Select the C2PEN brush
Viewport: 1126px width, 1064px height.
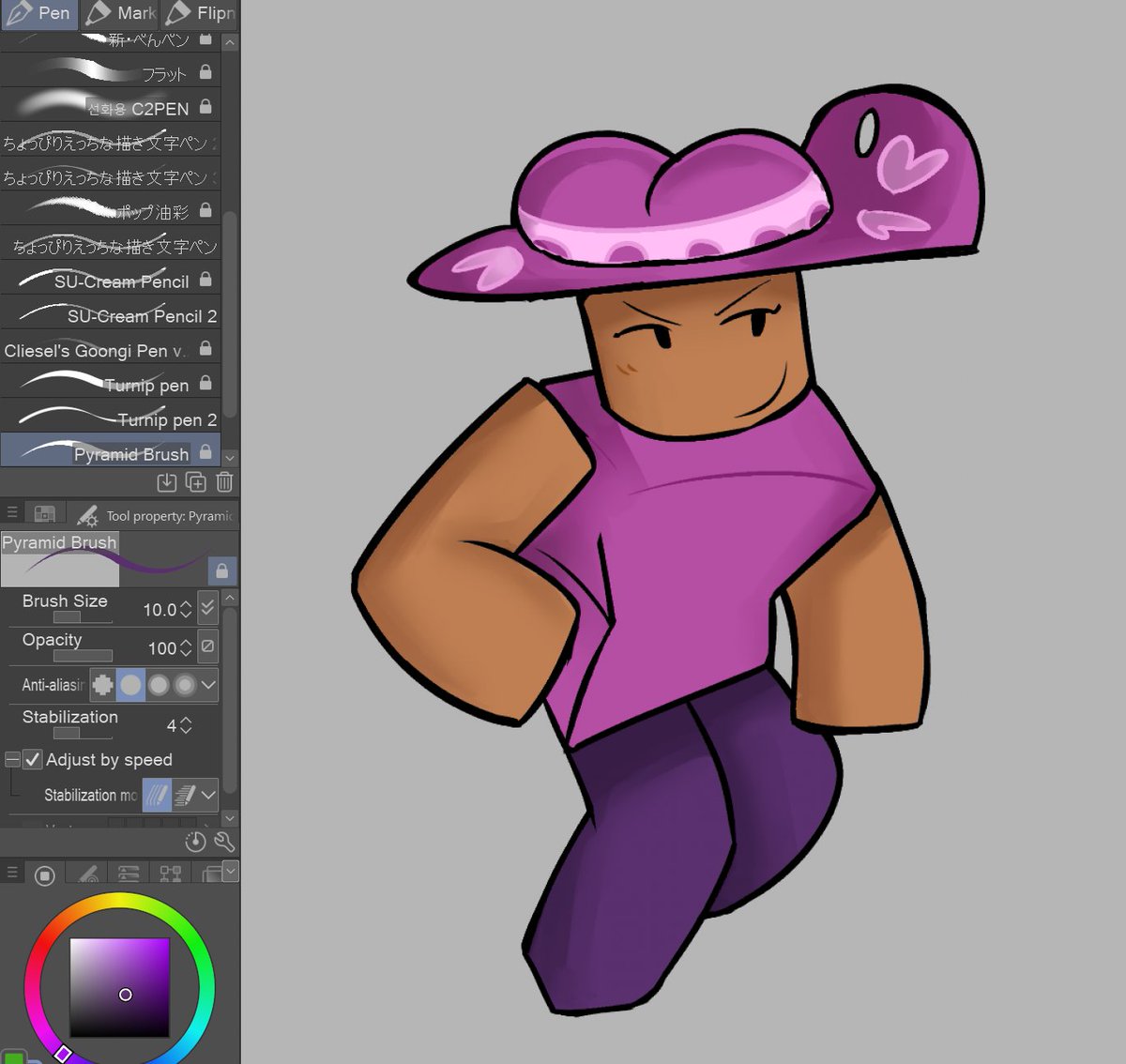pyautogui.click(x=111, y=105)
